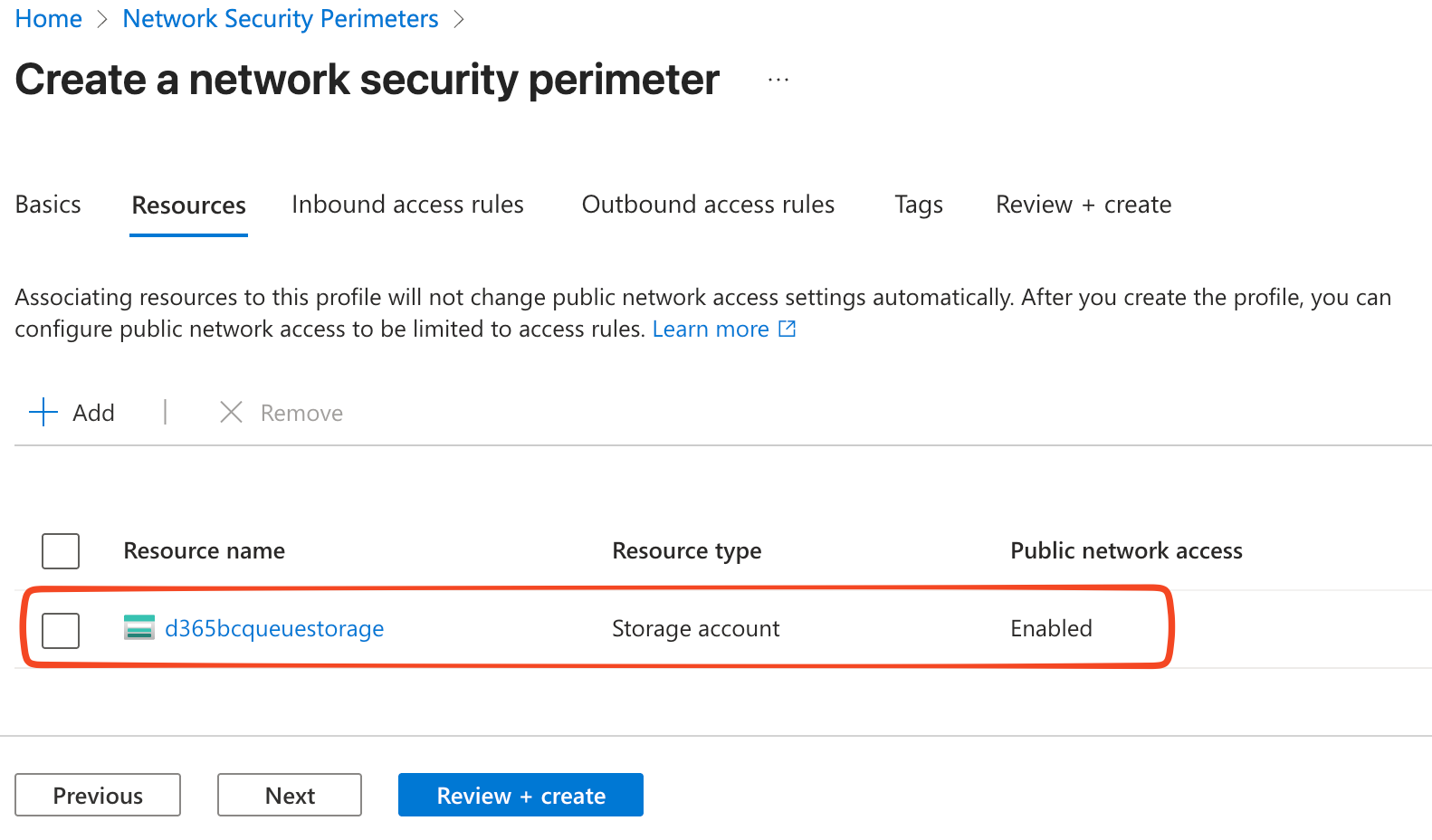
Task: Check the d365bcqueuestorage row checkbox
Action: (x=61, y=630)
